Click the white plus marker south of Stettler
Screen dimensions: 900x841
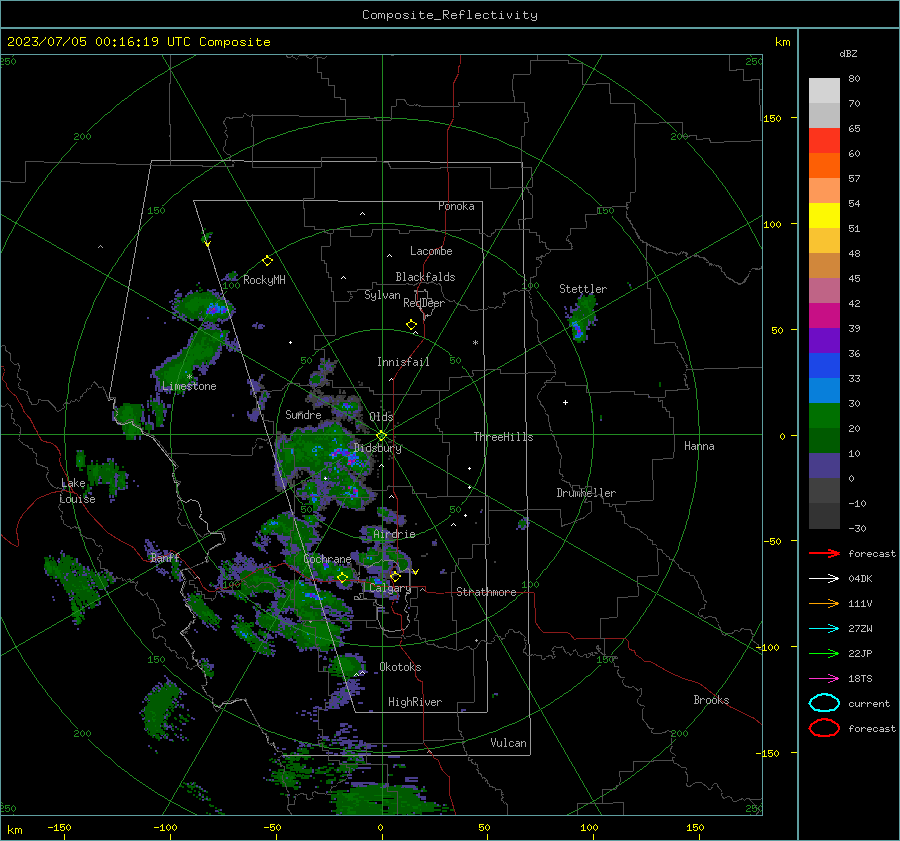tap(565, 402)
